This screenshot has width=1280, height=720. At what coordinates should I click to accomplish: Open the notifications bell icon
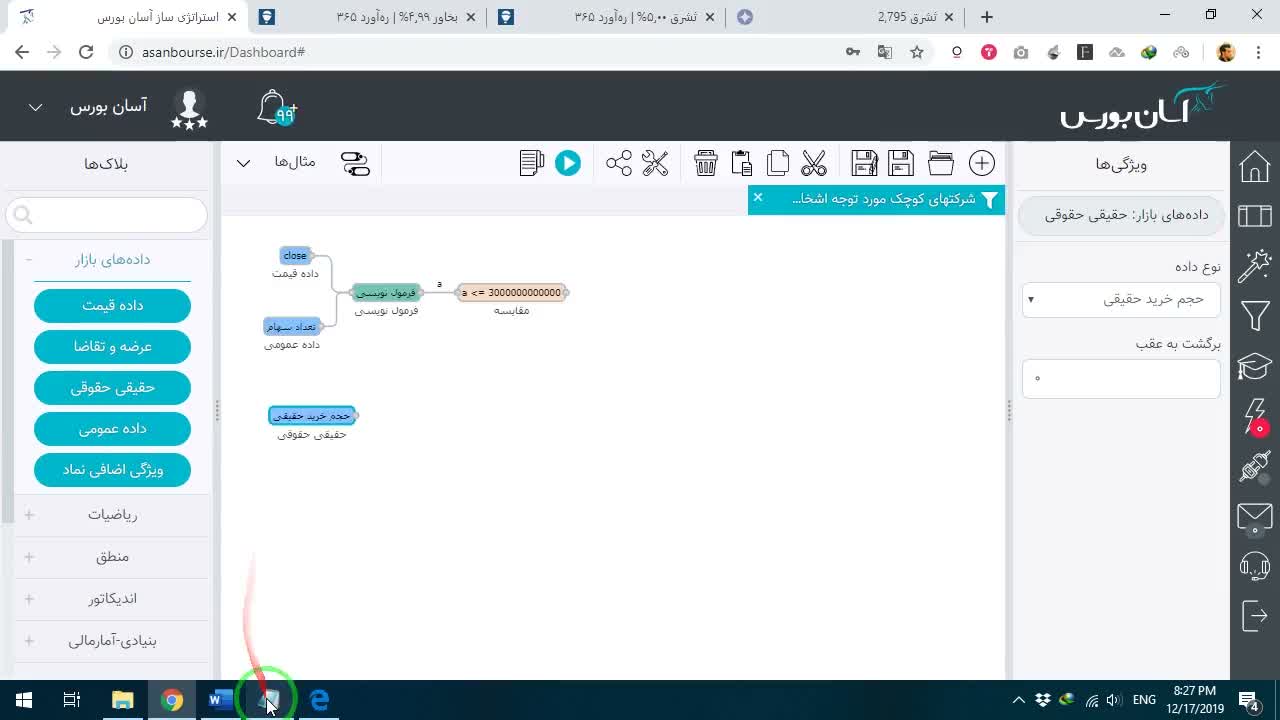275,108
